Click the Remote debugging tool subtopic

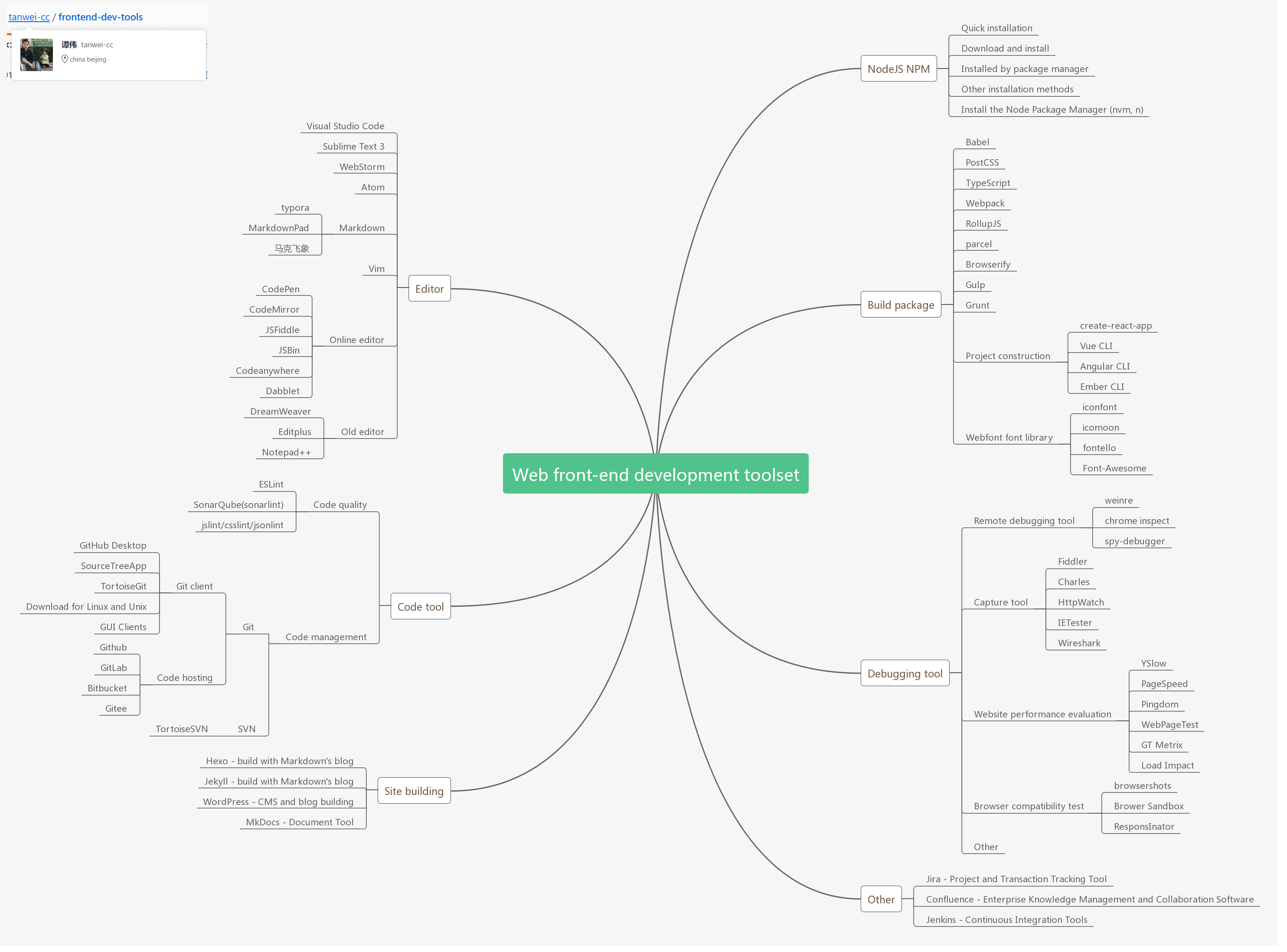pos(1031,524)
